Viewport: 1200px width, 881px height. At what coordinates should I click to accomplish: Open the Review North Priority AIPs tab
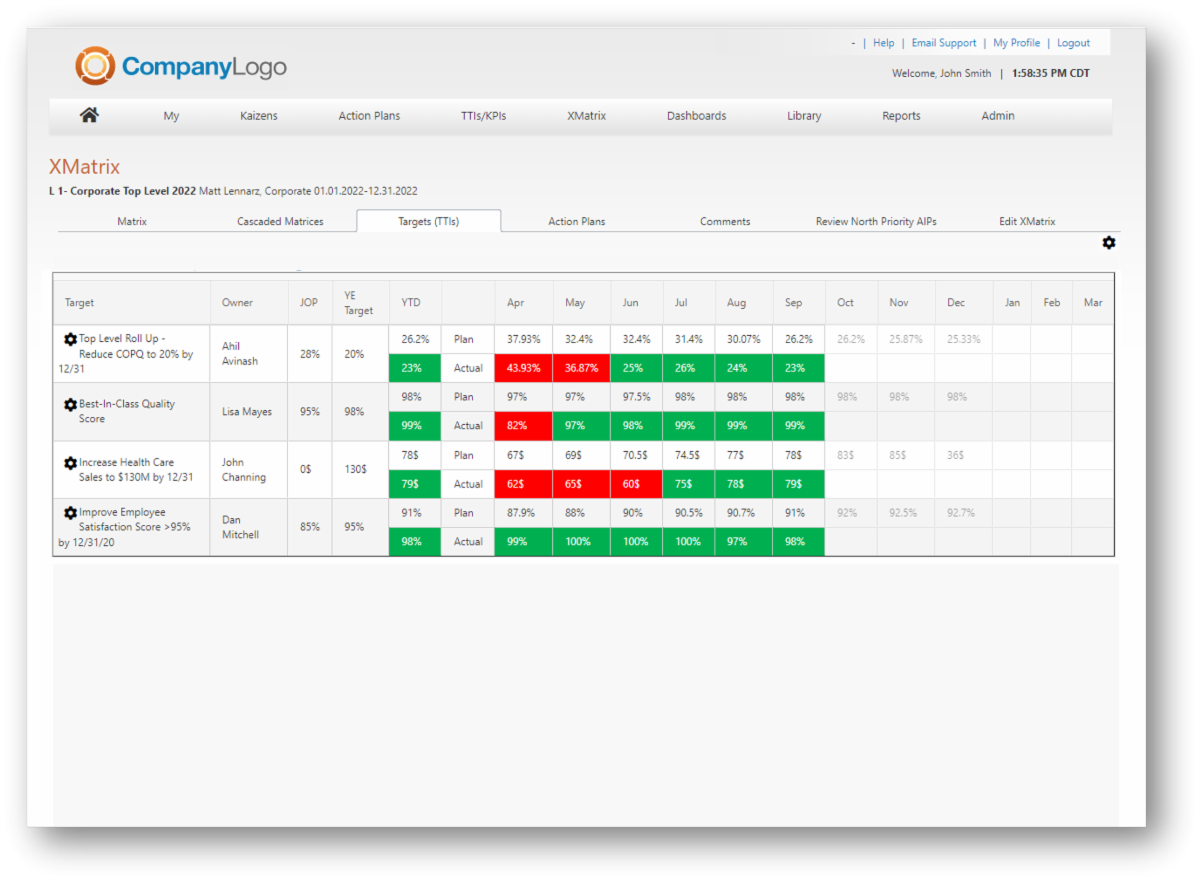pos(875,221)
